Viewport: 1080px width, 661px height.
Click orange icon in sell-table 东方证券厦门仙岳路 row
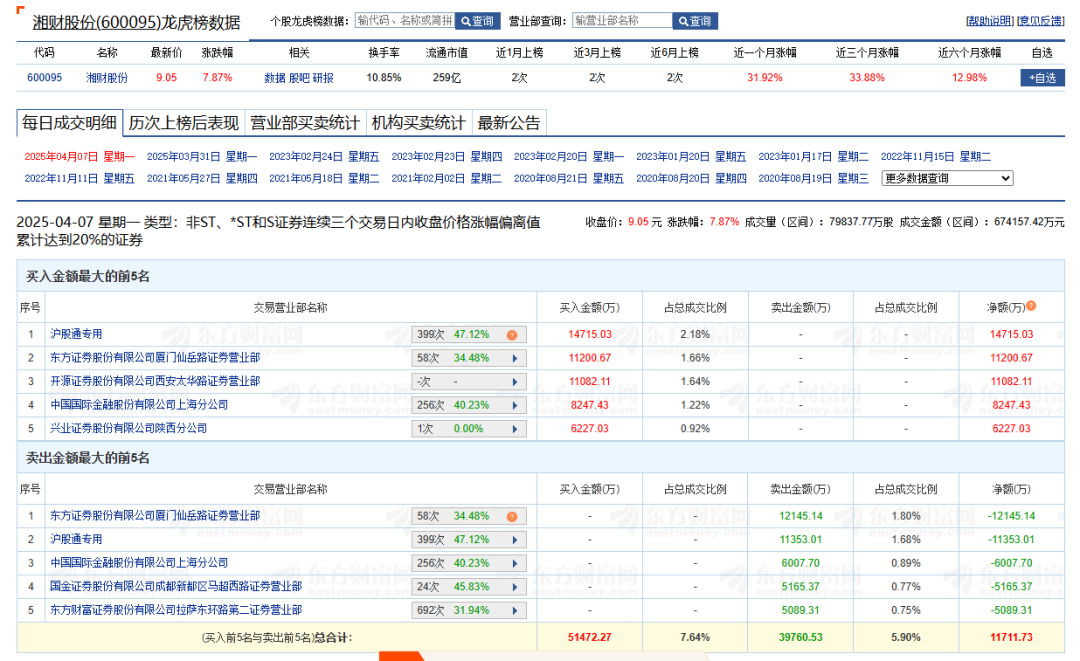click(512, 517)
